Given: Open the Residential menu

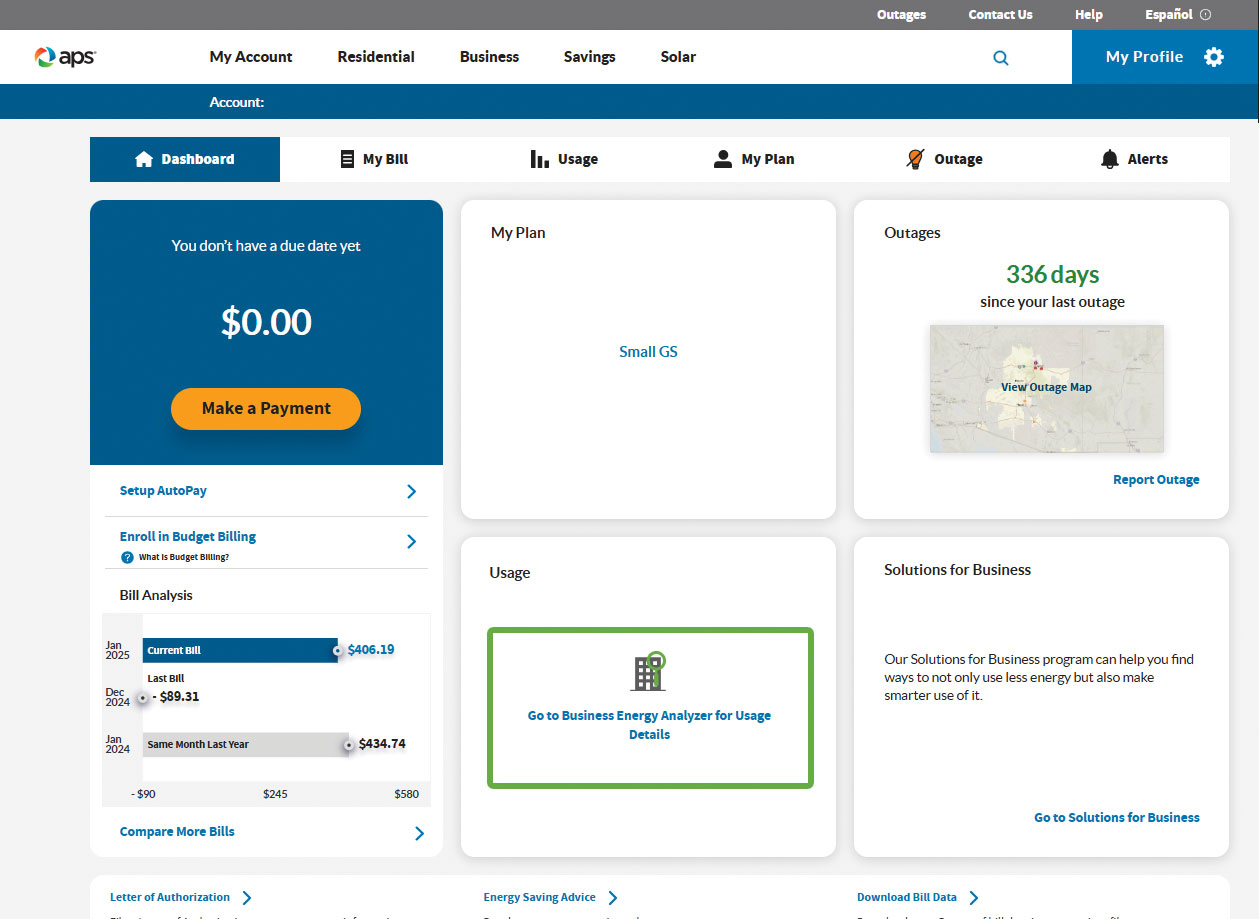Looking at the screenshot, I should tap(376, 57).
